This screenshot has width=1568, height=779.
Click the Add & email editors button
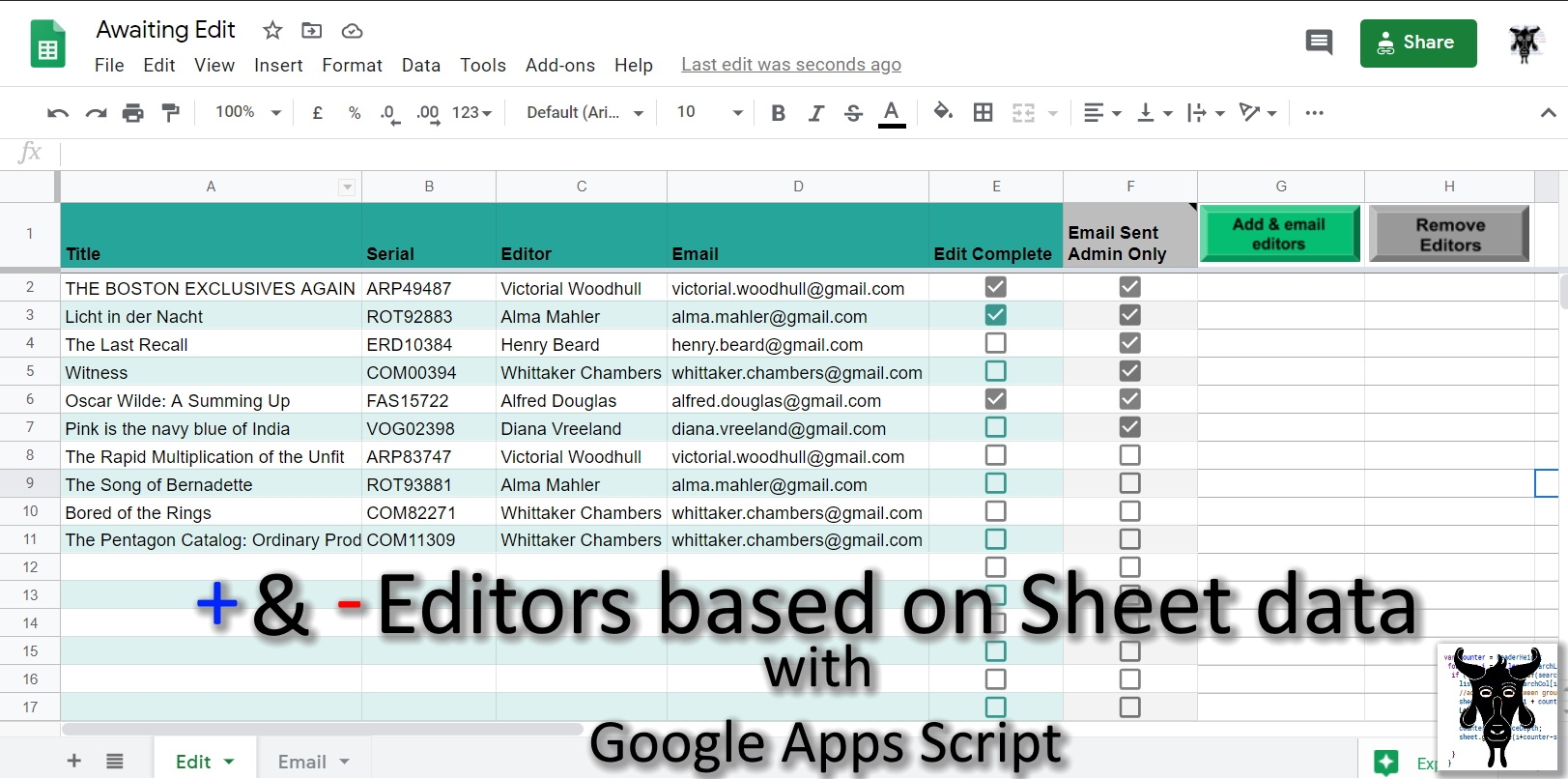[x=1279, y=234]
